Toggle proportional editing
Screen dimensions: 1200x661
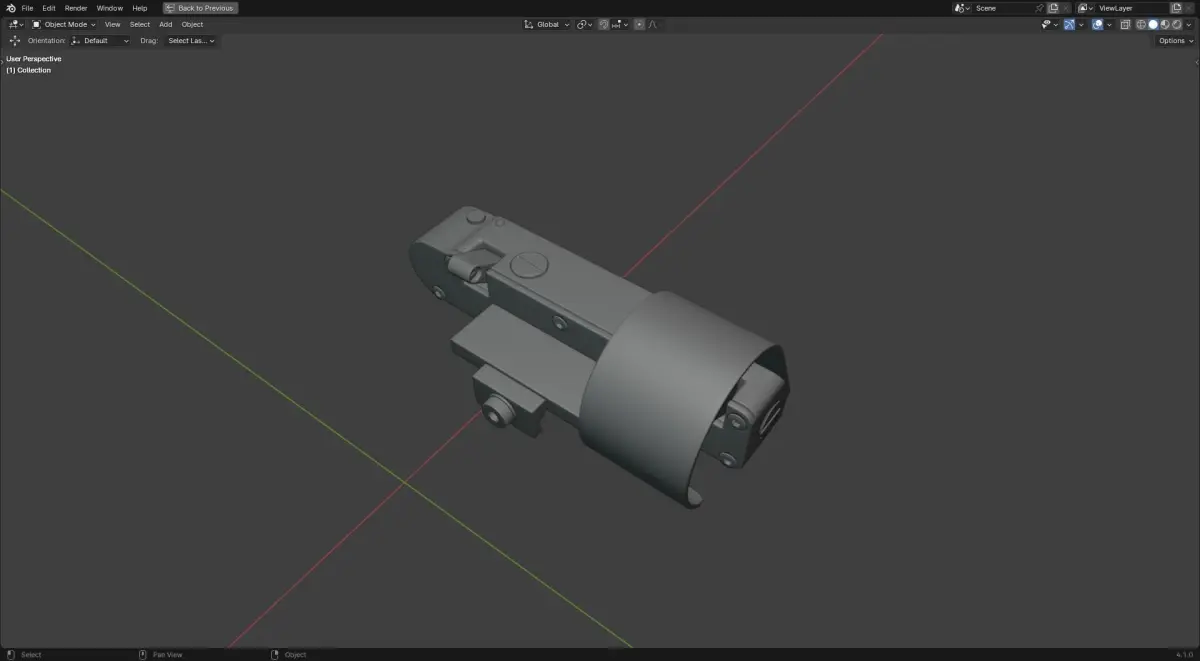639,24
